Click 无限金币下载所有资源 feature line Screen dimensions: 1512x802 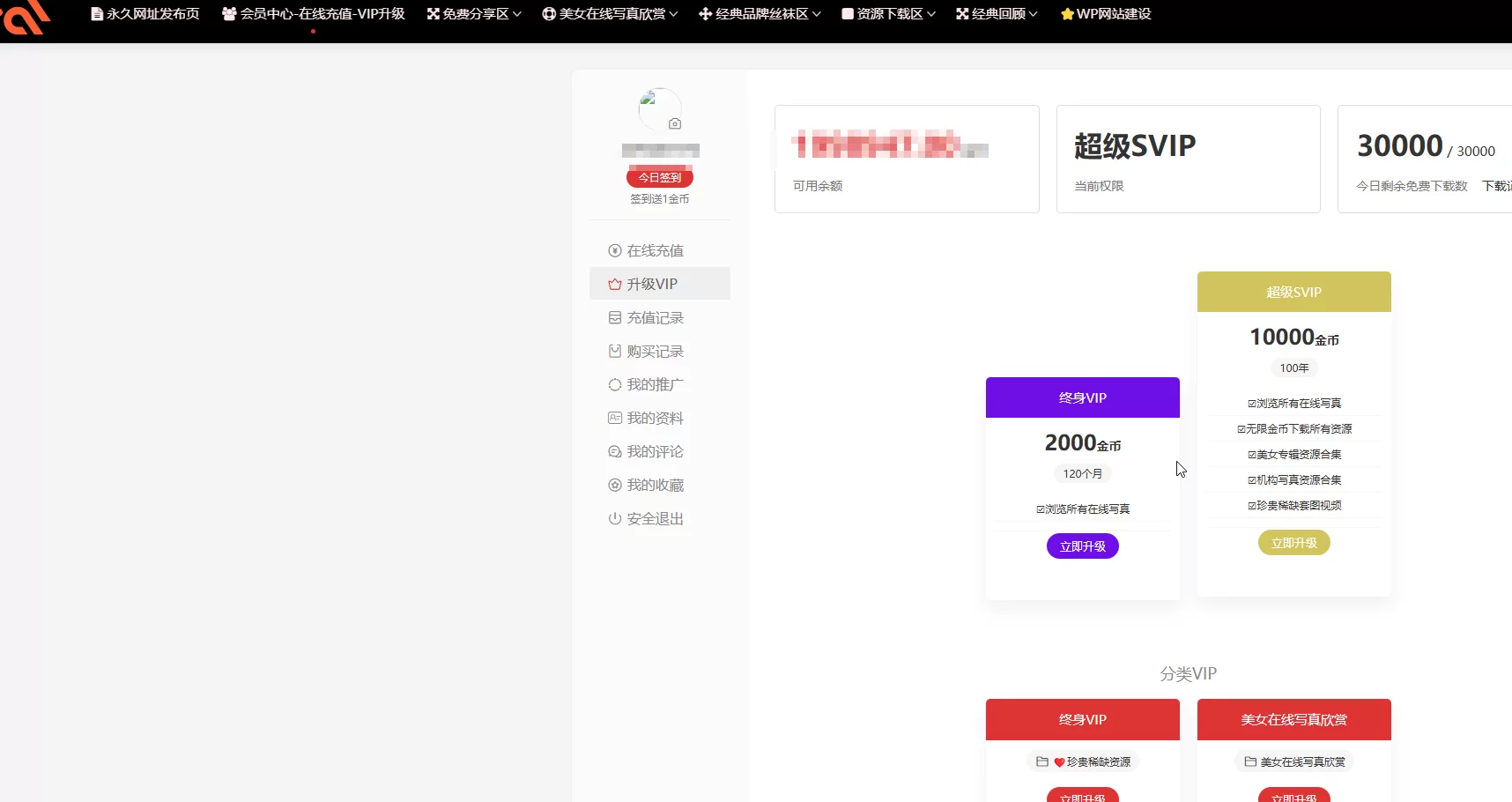(1294, 429)
